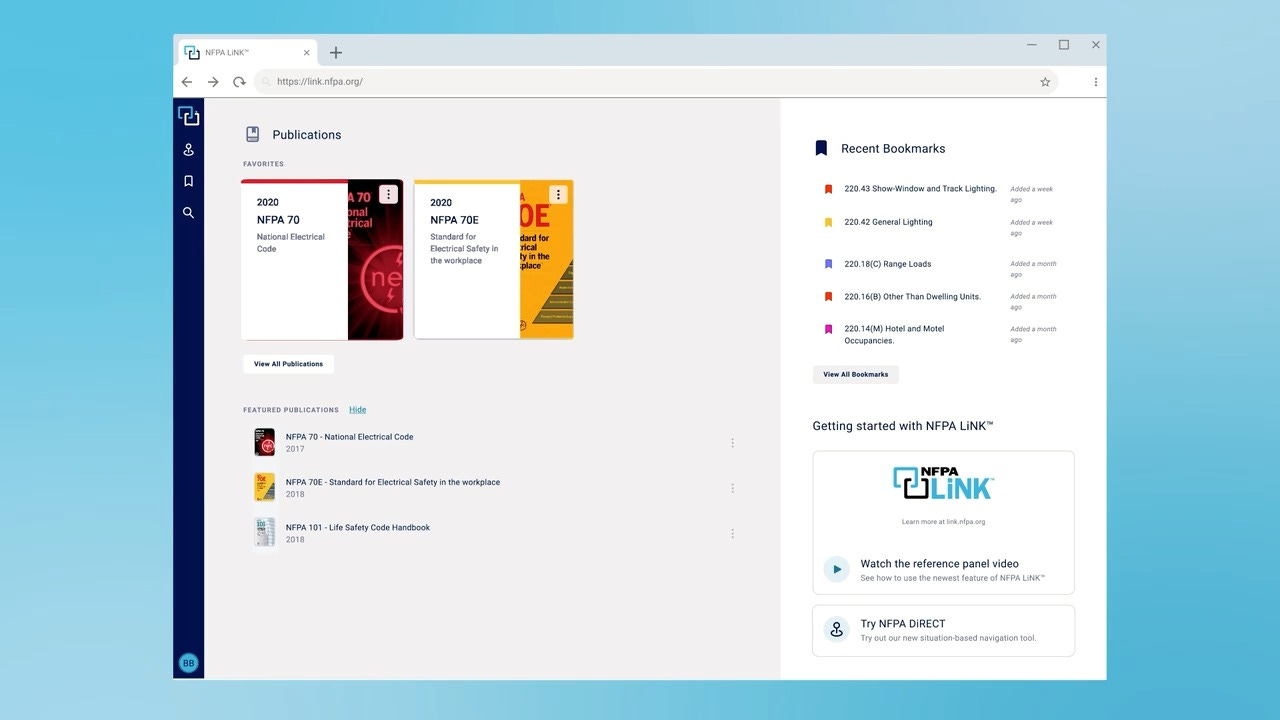1280x720 pixels.
Task: Open bookmark 220.18(C) Range Loads
Action: point(887,264)
